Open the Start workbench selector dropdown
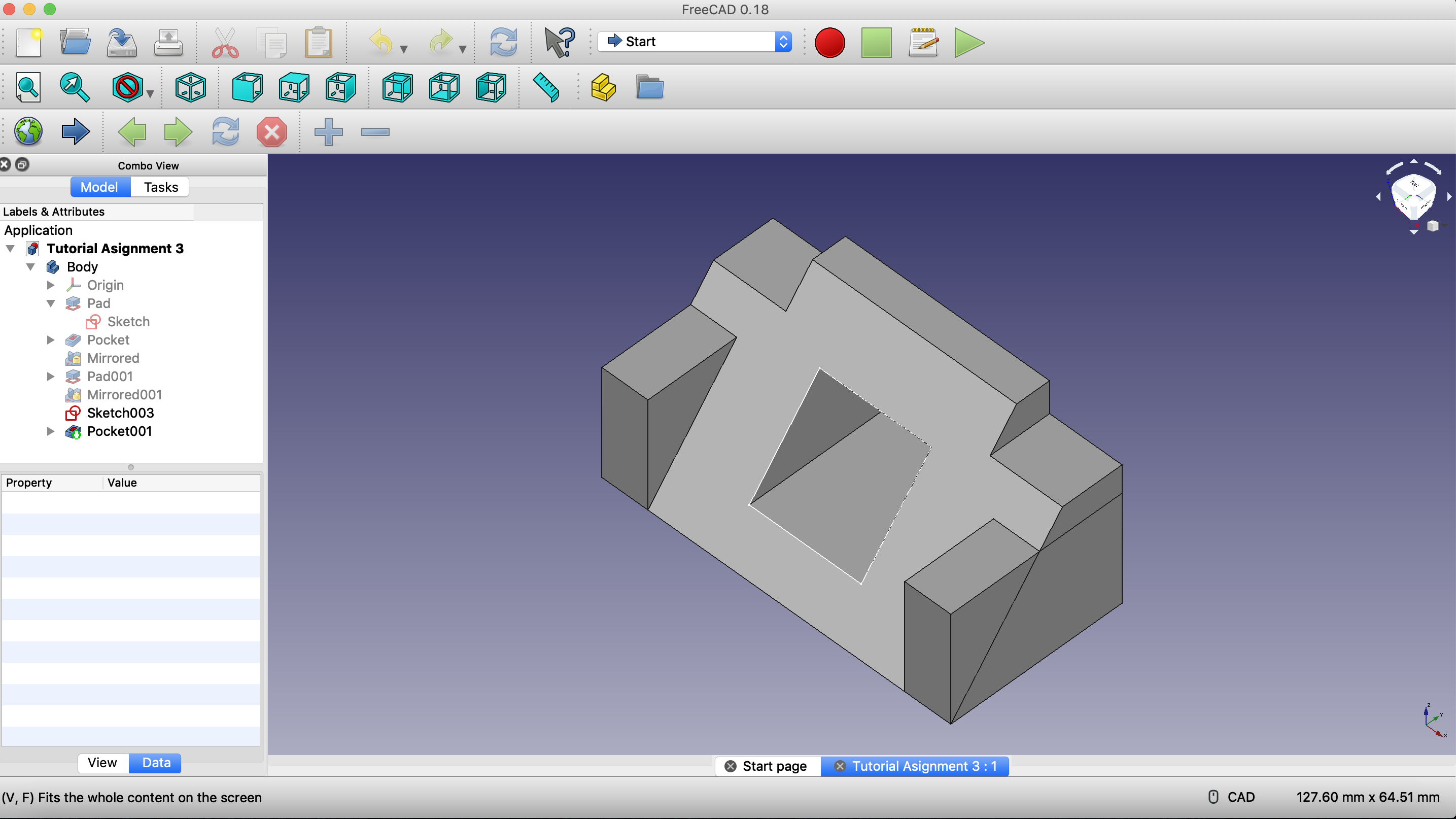Screen dimensions: 1456x819 (694, 42)
